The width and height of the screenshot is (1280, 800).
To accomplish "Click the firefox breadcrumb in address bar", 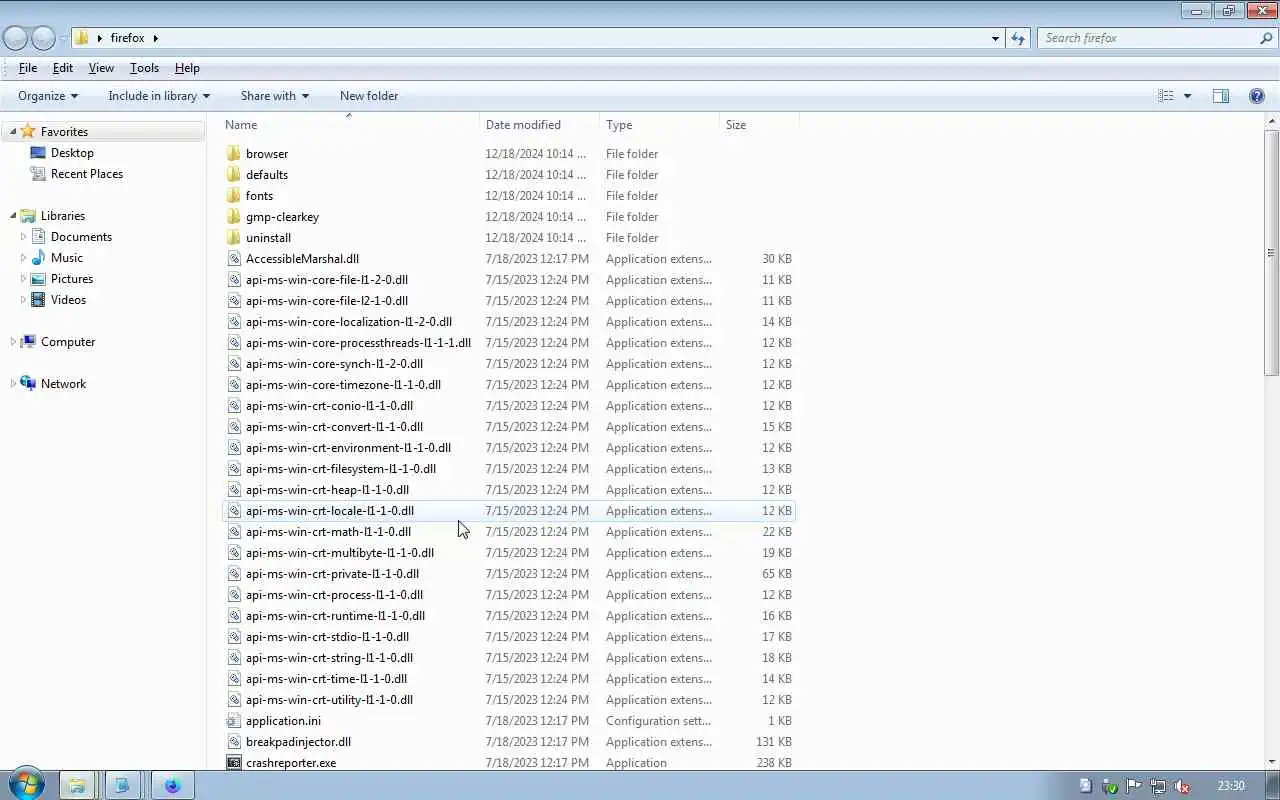I will [x=128, y=38].
